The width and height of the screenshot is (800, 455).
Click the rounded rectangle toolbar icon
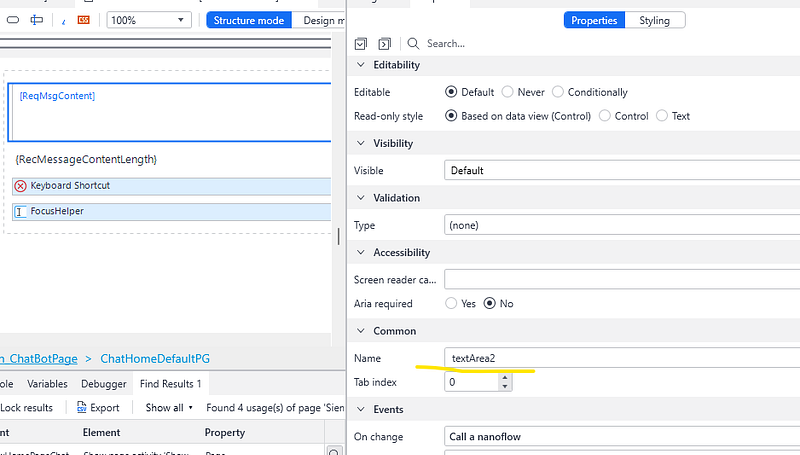click(13, 20)
